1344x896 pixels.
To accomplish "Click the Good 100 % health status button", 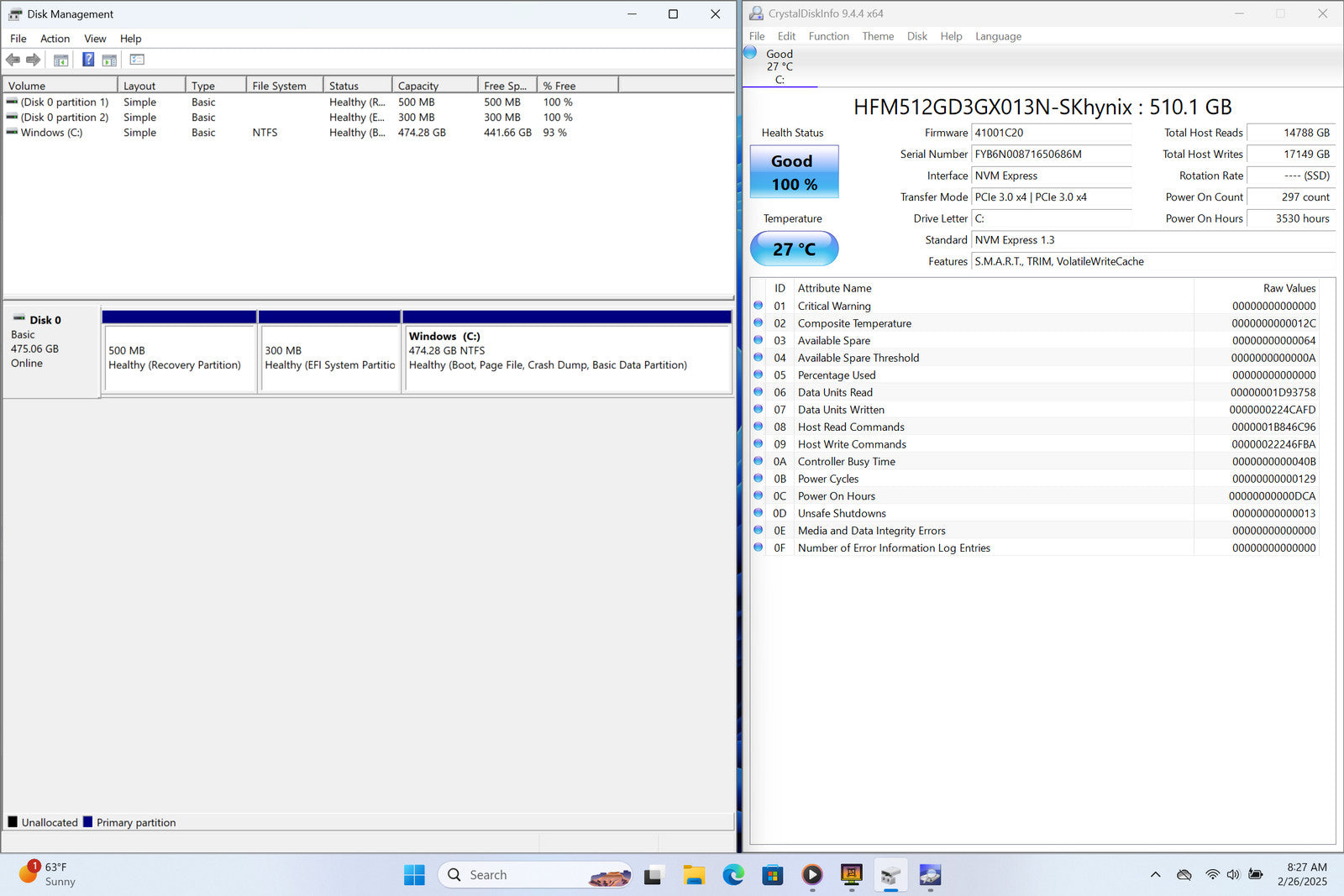I will click(x=794, y=172).
